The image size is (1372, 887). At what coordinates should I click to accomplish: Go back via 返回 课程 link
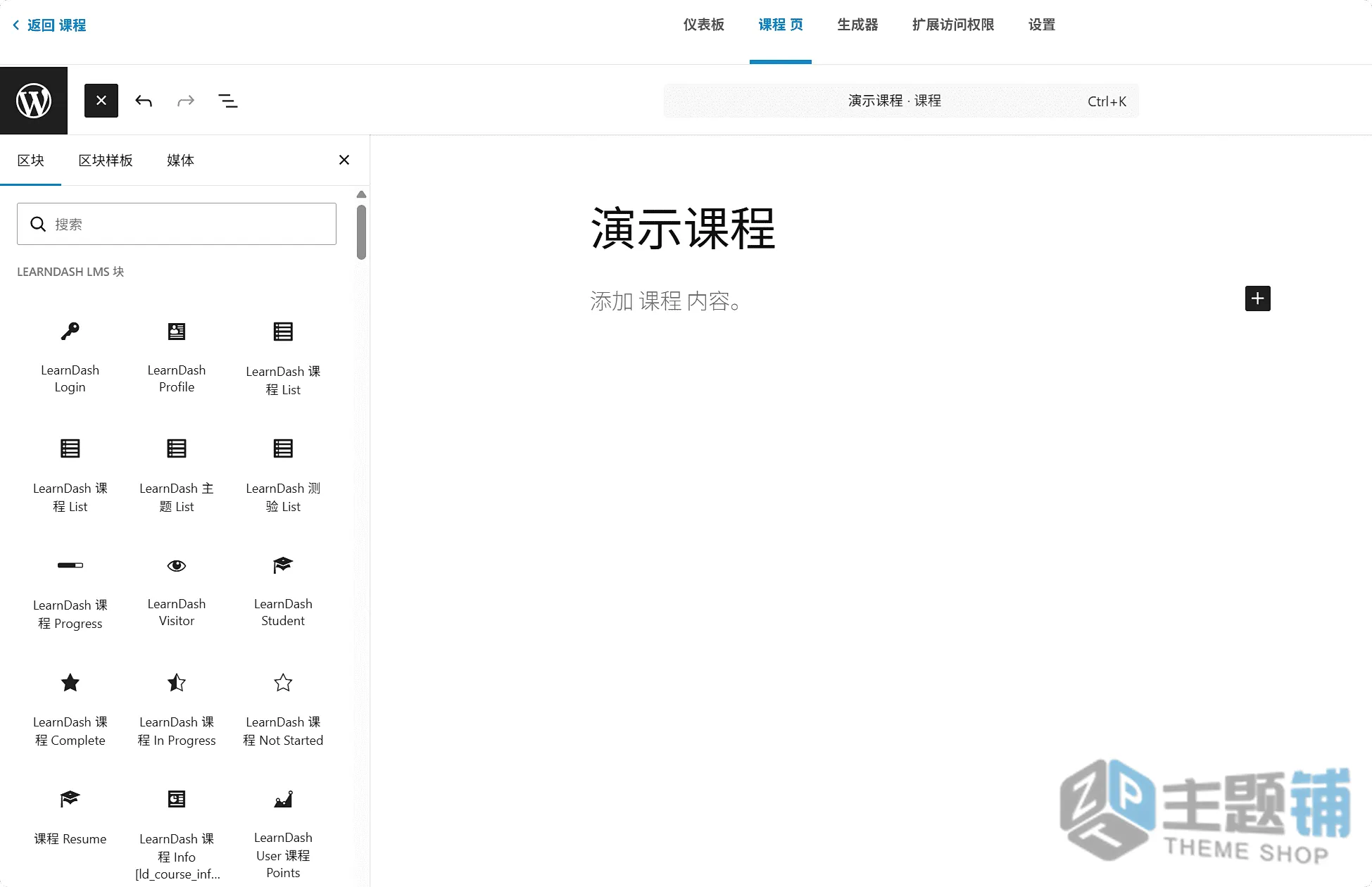click(49, 25)
